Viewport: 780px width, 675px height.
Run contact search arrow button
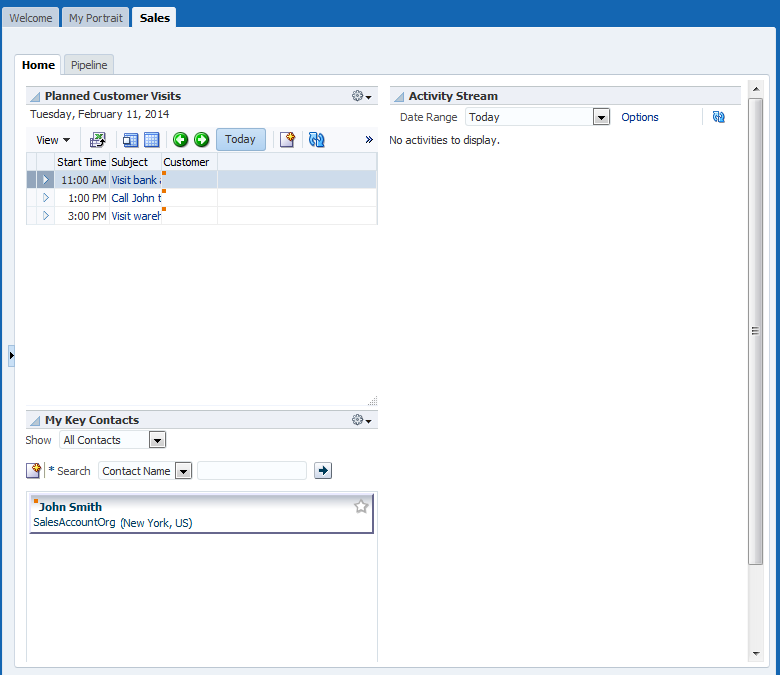coord(323,471)
